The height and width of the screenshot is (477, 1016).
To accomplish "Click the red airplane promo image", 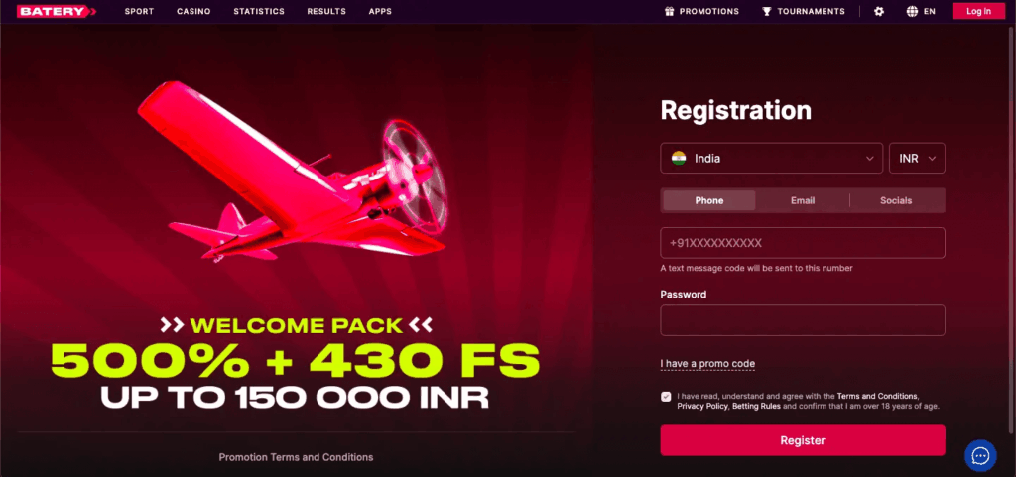I will click(x=292, y=170).
